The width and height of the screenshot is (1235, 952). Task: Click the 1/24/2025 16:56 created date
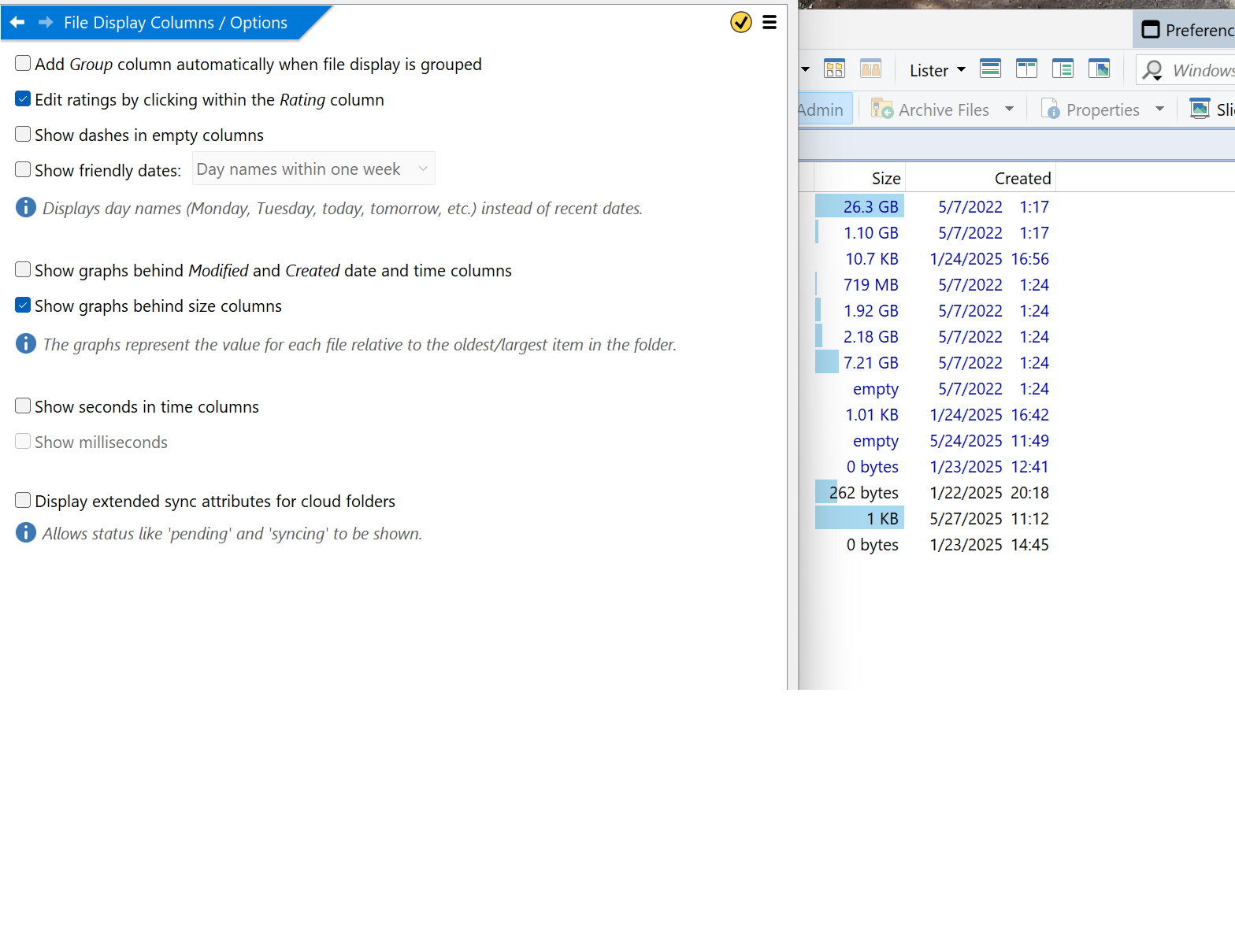[989, 258]
